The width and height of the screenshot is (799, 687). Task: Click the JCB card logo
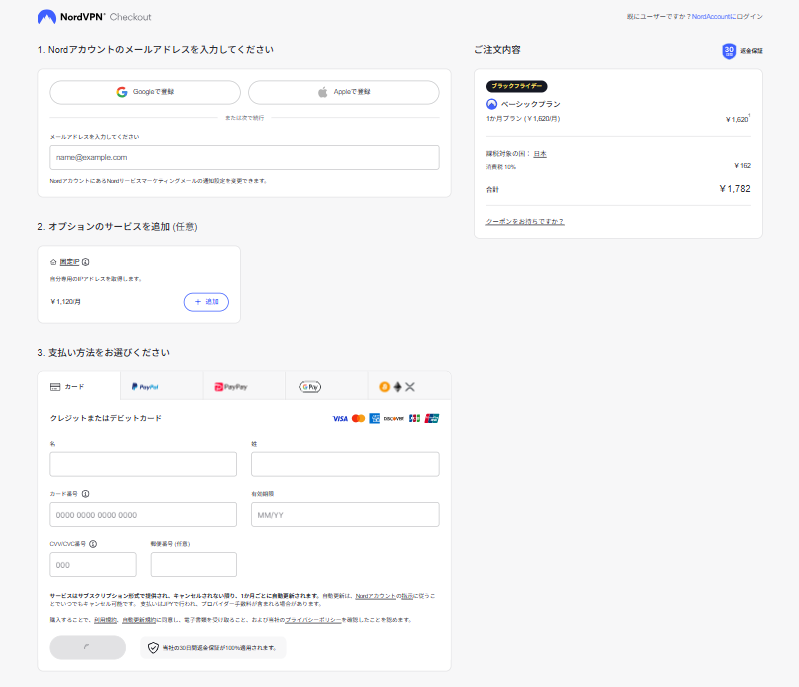(x=414, y=418)
